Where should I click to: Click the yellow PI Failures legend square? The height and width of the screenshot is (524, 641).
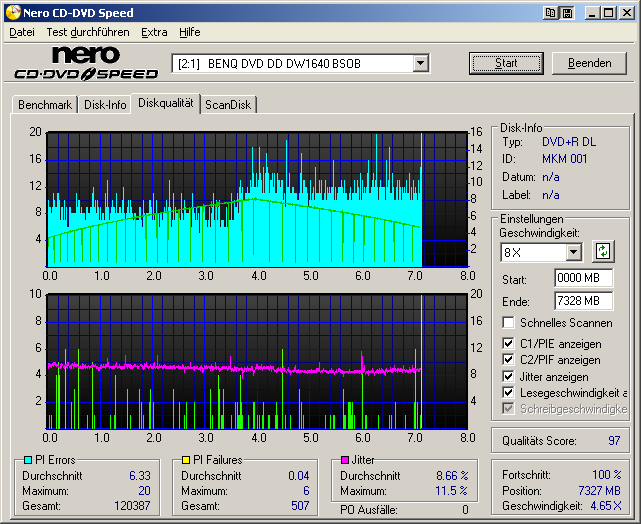tap(186, 460)
